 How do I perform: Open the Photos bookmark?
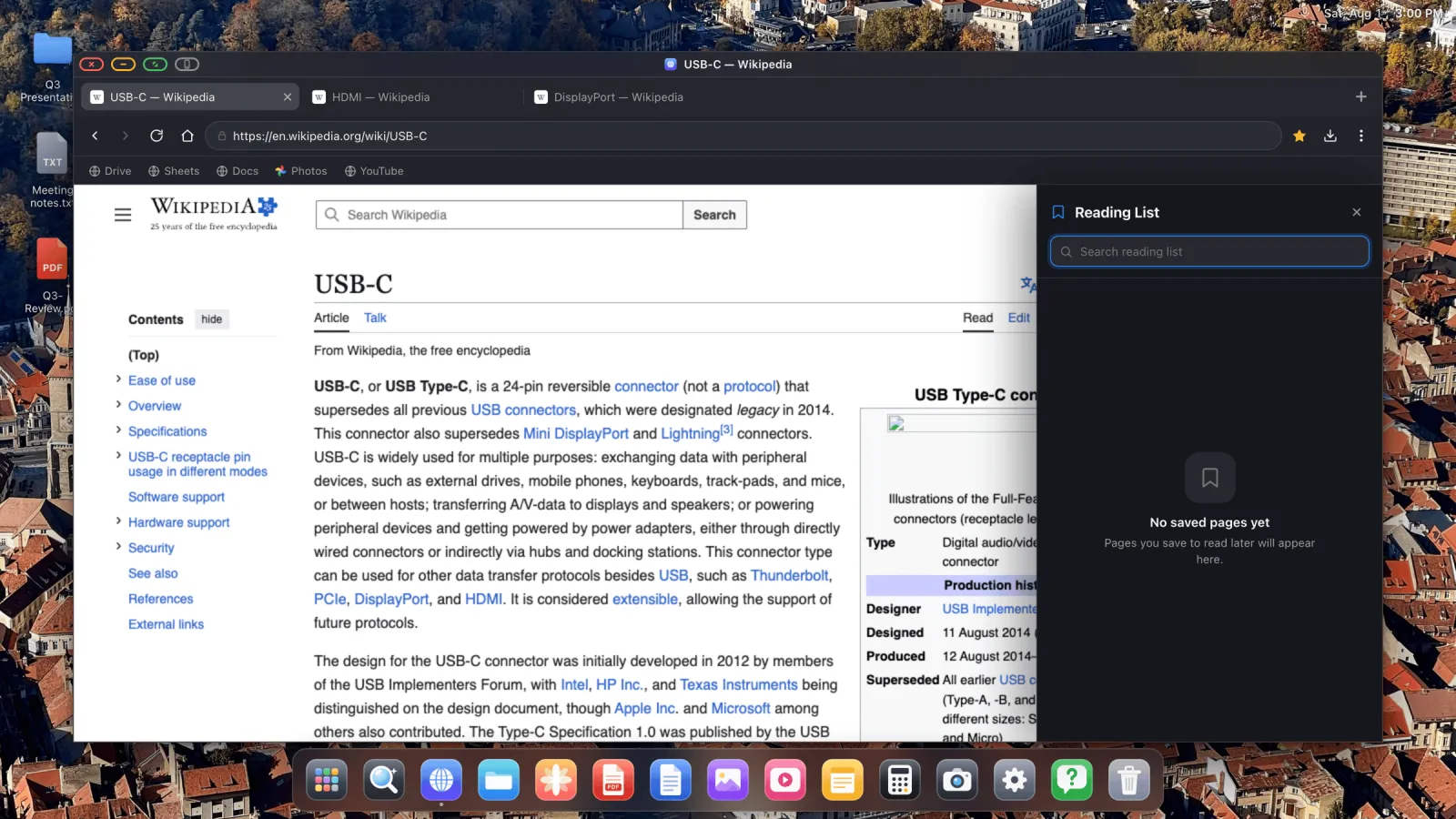coord(301,171)
